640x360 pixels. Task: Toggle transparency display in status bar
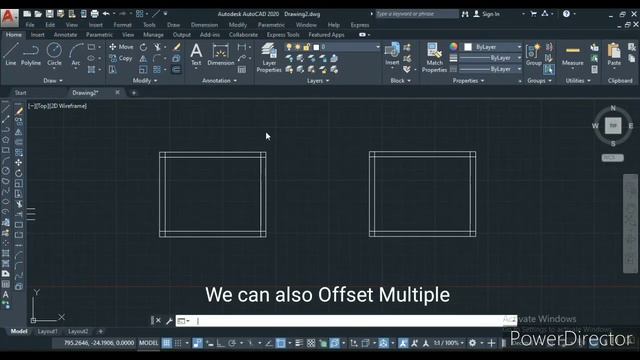point(311,343)
